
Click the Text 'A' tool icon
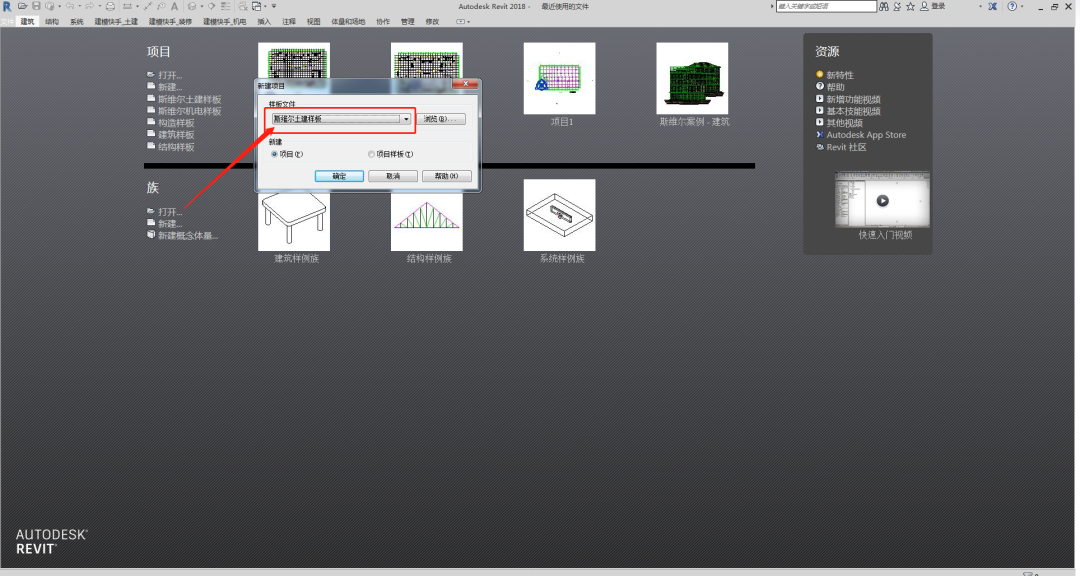tap(174, 6)
